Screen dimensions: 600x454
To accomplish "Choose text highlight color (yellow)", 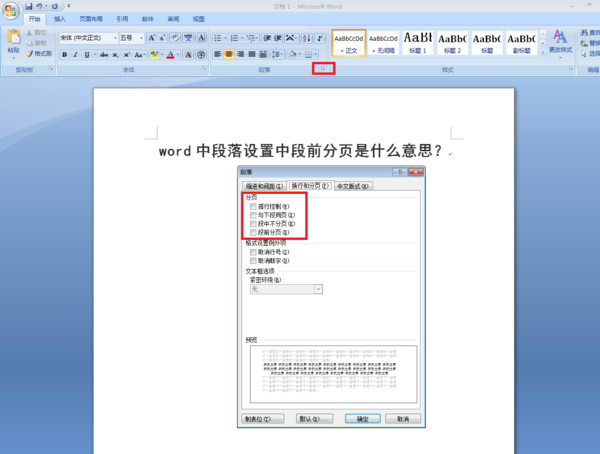I will click(x=154, y=55).
